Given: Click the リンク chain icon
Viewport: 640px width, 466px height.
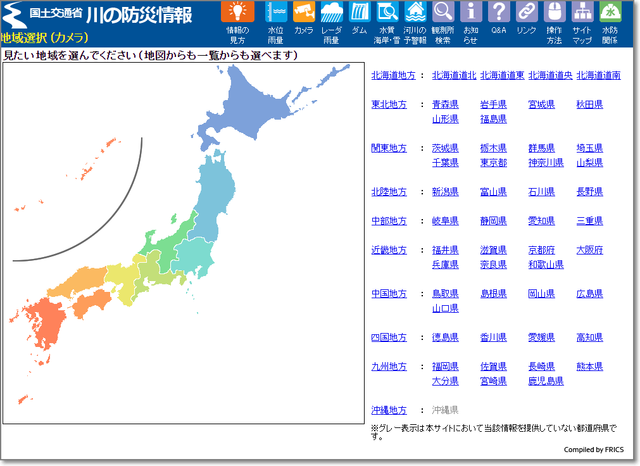Looking at the screenshot, I should (x=526, y=13).
